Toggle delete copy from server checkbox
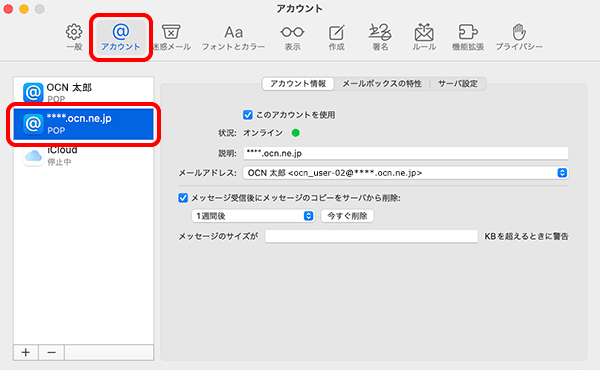600x370 pixels. [183, 198]
